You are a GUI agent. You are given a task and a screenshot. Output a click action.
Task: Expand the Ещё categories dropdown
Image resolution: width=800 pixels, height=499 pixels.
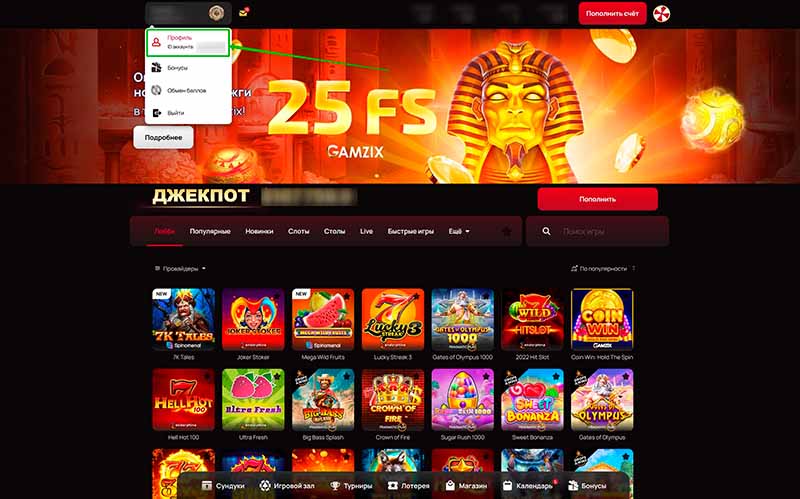pyautogui.click(x=459, y=232)
